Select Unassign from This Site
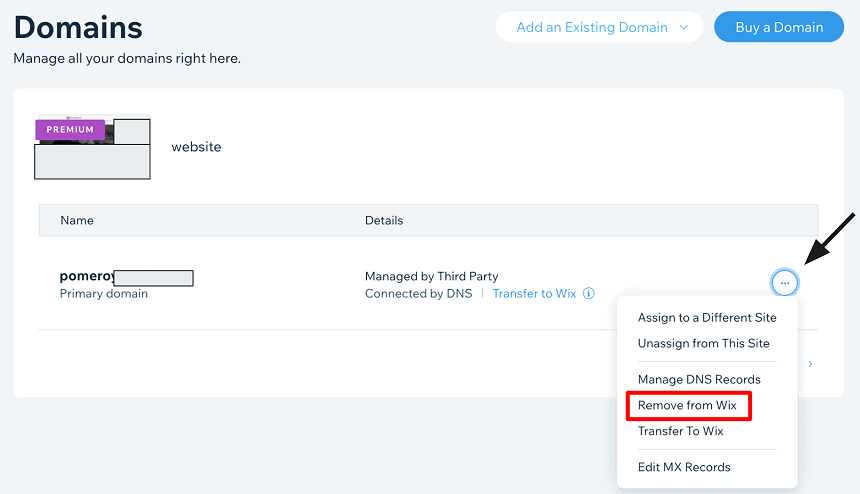860x494 pixels. tap(704, 343)
